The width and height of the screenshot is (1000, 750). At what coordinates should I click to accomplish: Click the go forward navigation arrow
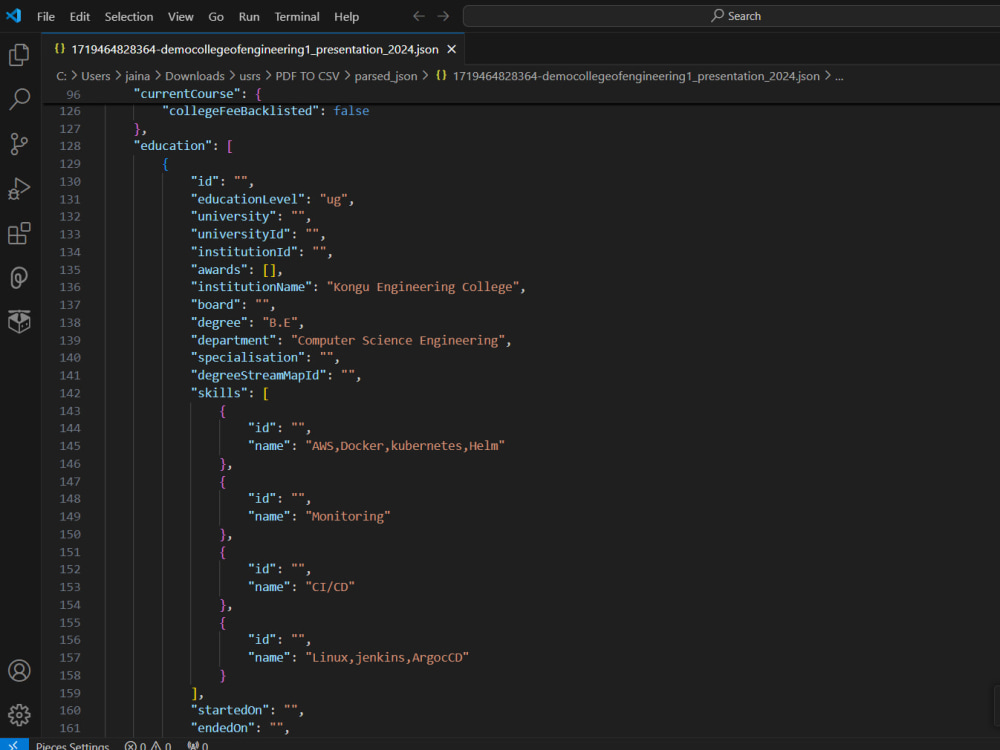[443, 16]
